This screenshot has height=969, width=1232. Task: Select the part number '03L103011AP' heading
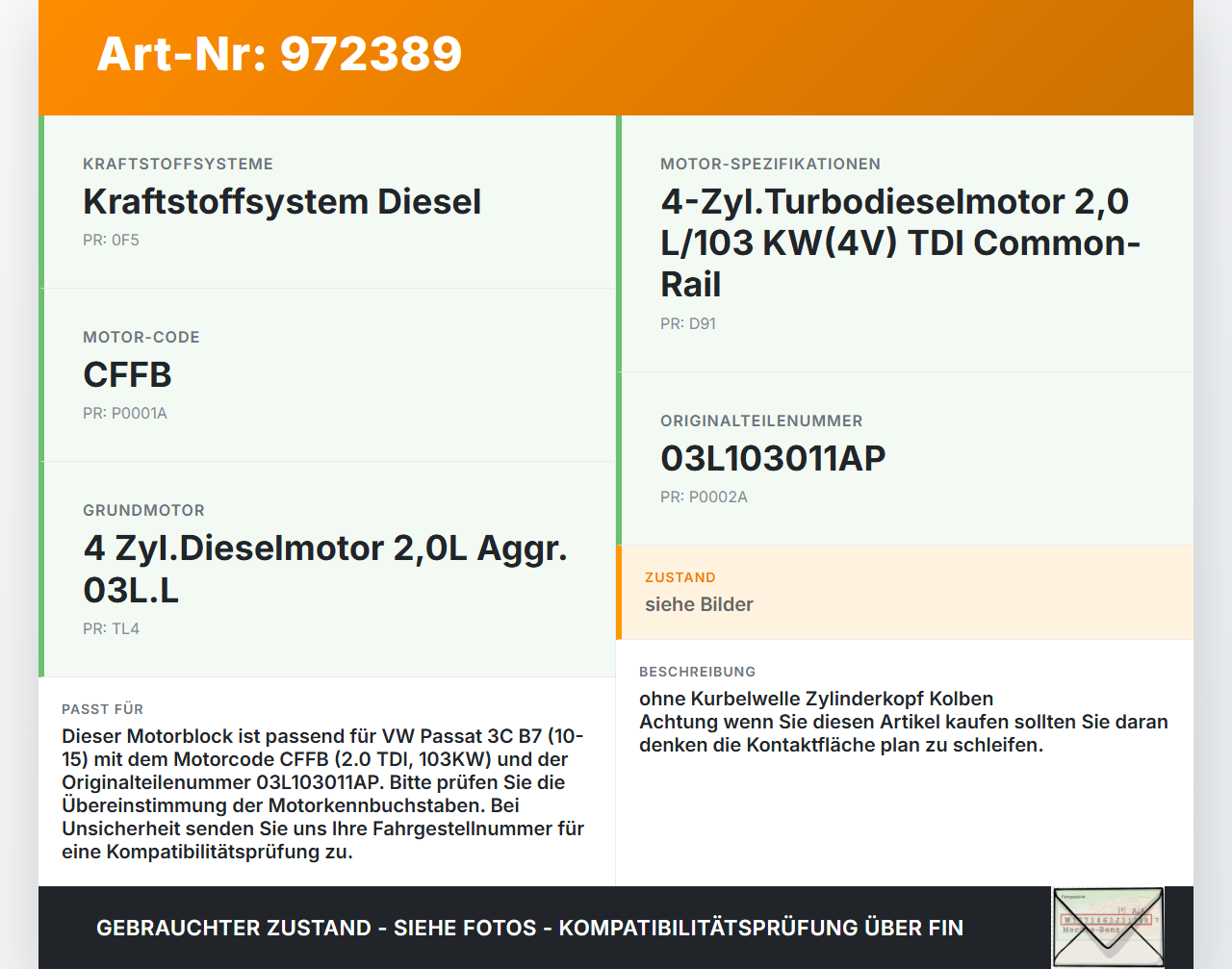pyautogui.click(x=773, y=458)
